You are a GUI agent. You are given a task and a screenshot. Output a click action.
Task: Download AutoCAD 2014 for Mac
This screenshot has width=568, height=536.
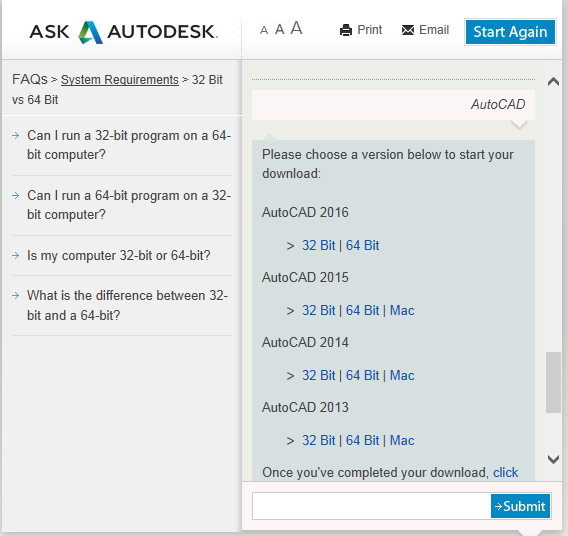402,376
